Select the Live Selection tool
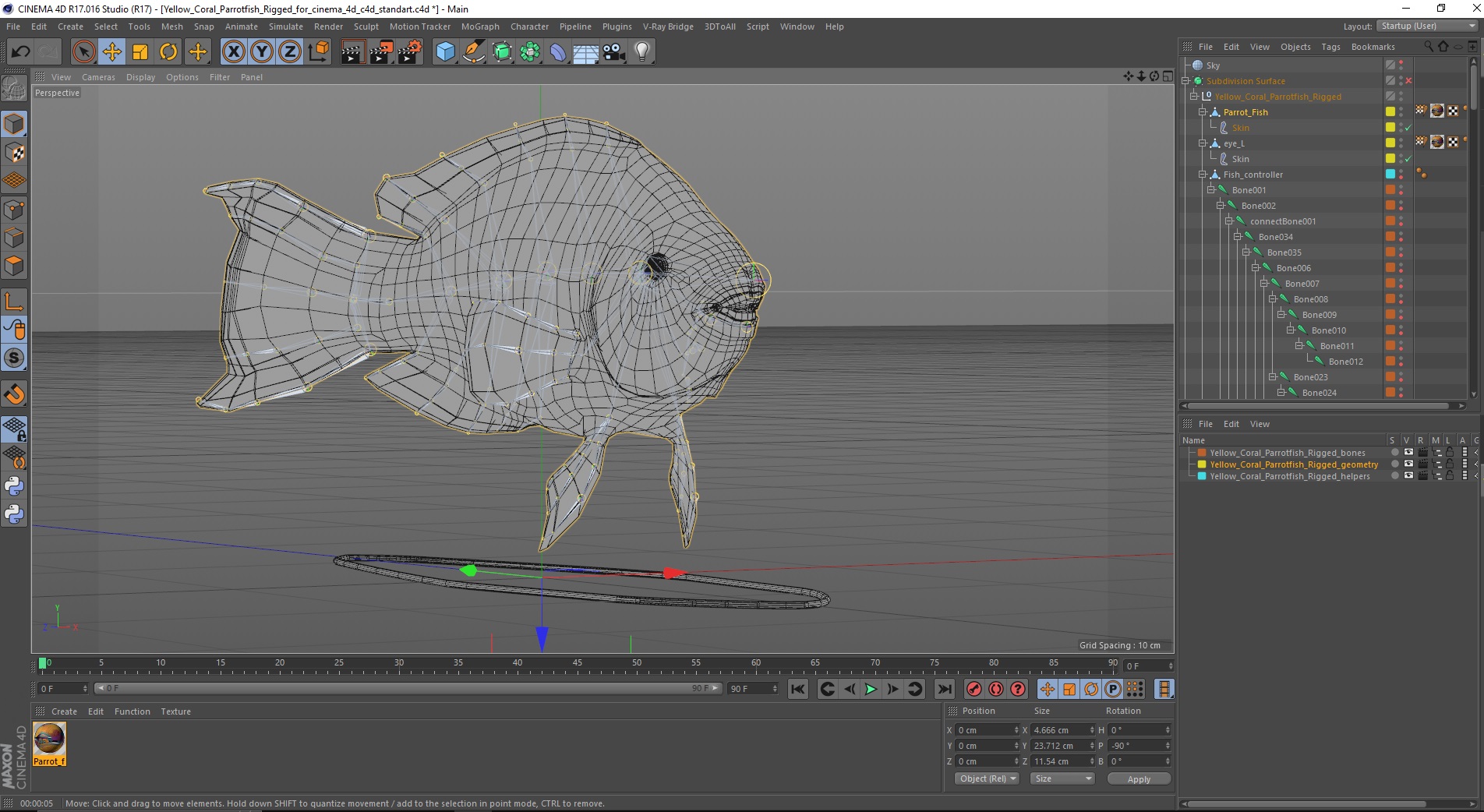1484x812 pixels. 83,52
